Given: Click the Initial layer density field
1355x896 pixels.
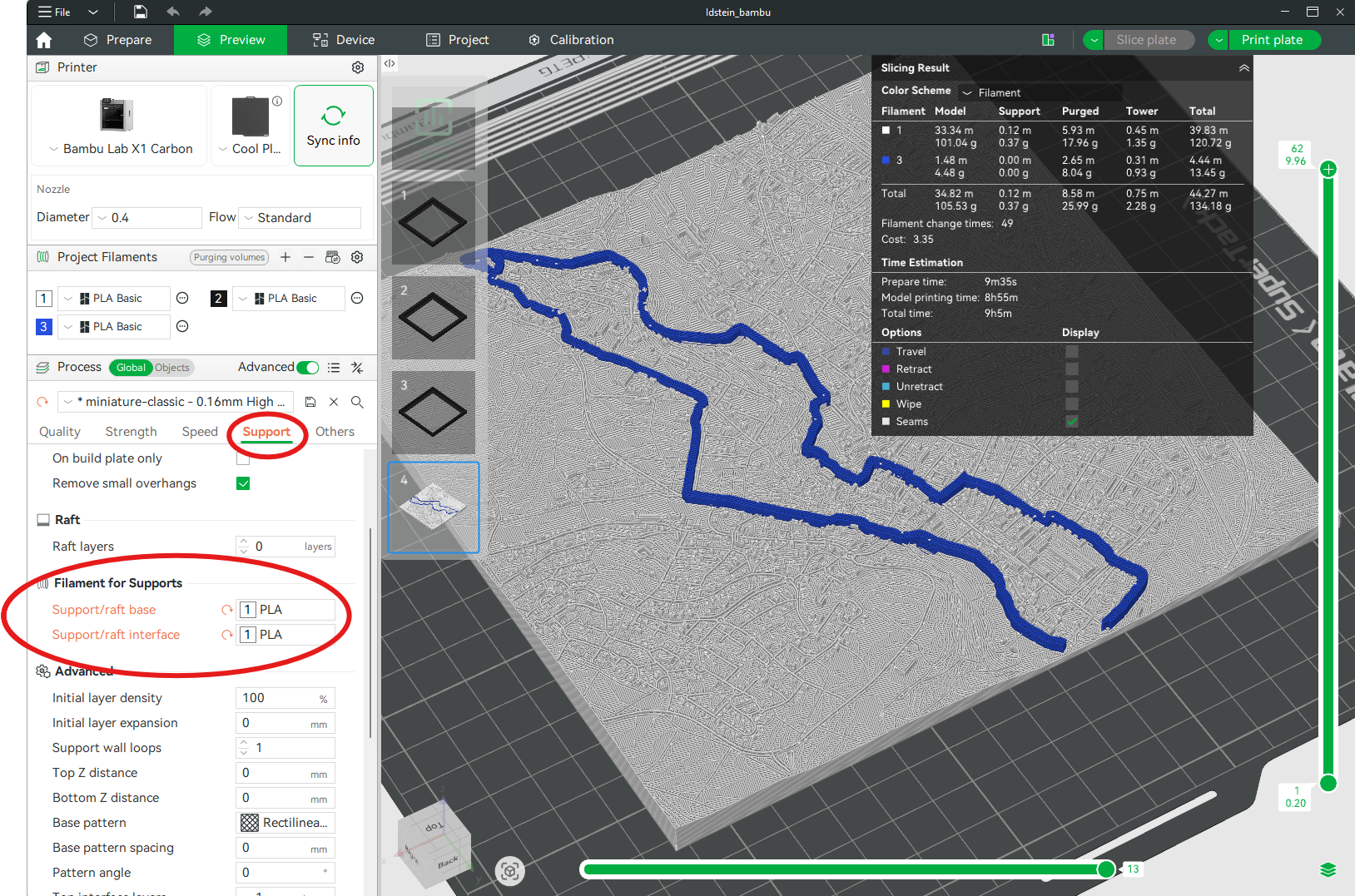Looking at the screenshot, I should point(285,698).
